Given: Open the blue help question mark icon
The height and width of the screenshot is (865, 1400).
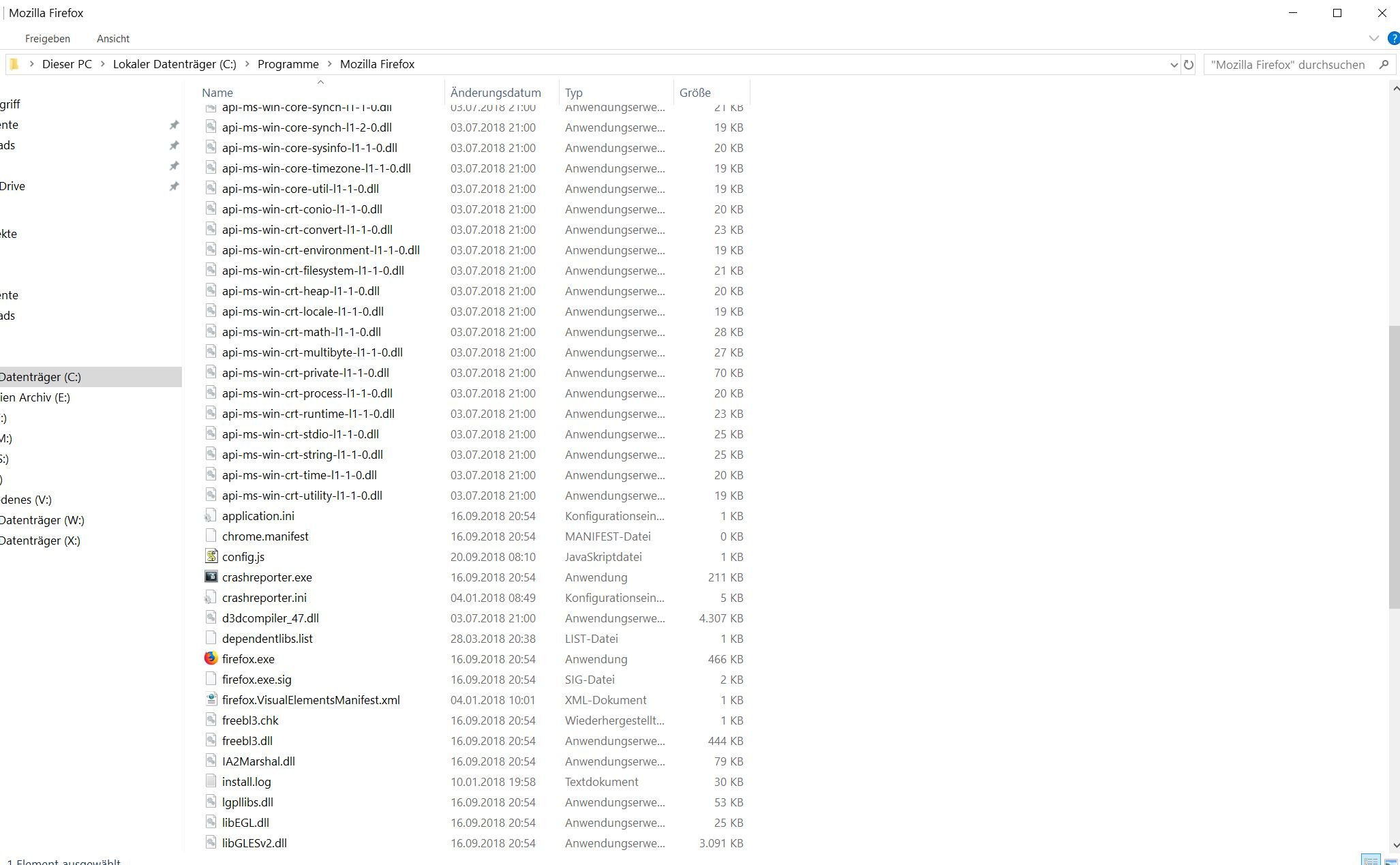Looking at the screenshot, I should 1394,39.
